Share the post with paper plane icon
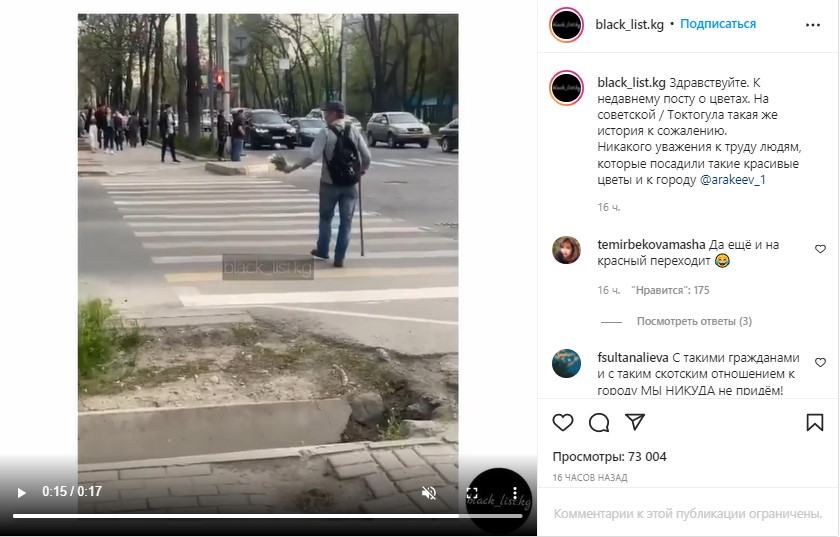Screen dimensions: 840x537 tap(635, 422)
